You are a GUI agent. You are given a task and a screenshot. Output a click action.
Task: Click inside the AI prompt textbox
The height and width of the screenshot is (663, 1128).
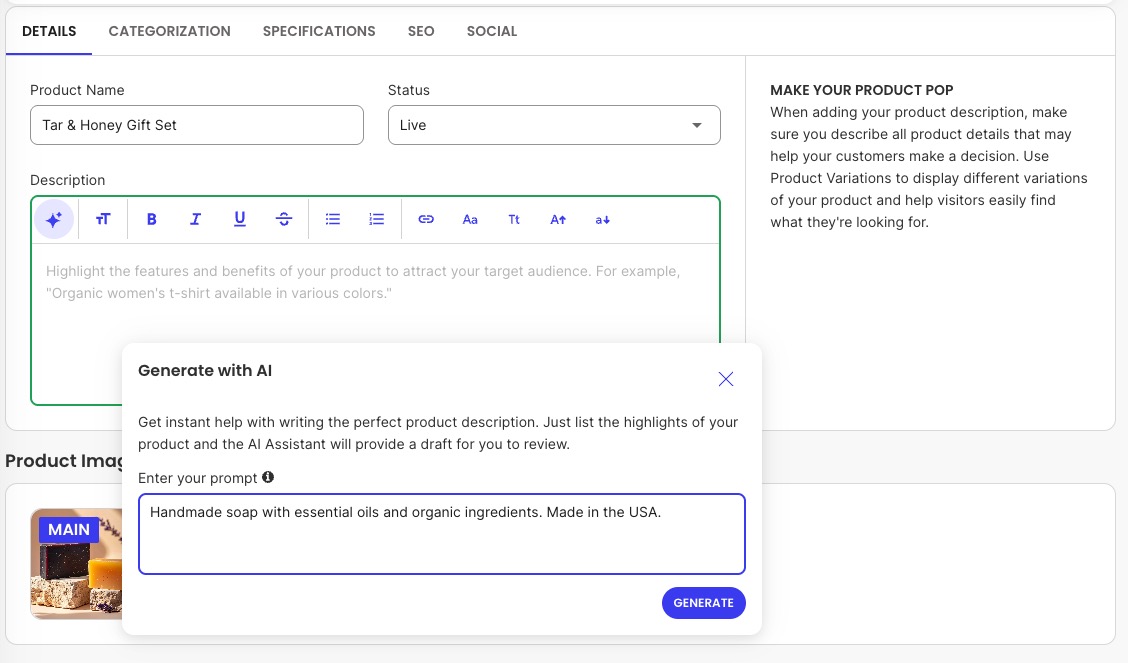coord(442,534)
